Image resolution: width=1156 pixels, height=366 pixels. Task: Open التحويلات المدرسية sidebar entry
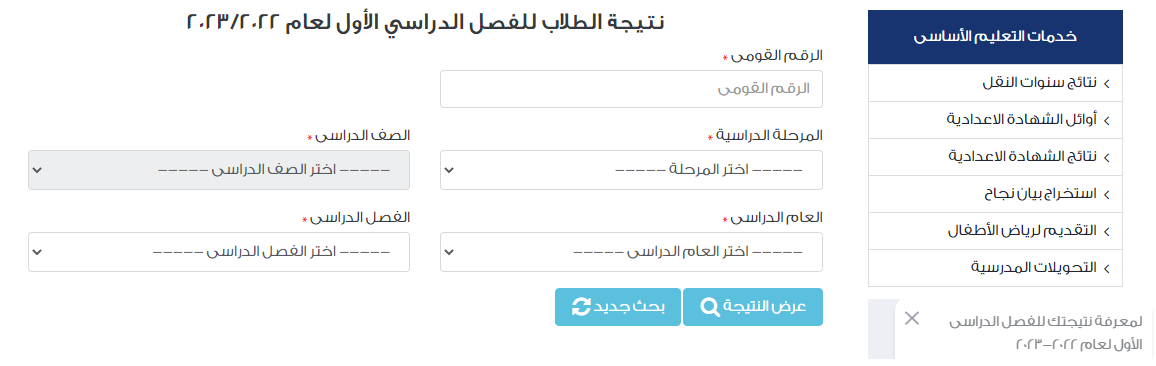pos(995,268)
